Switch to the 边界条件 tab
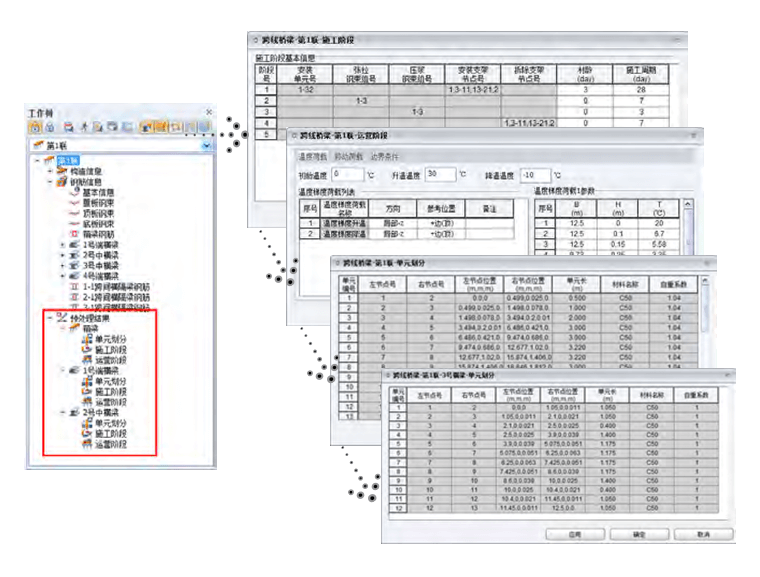Image resolution: width=760 pixels, height=577 pixels. point(384,157)
